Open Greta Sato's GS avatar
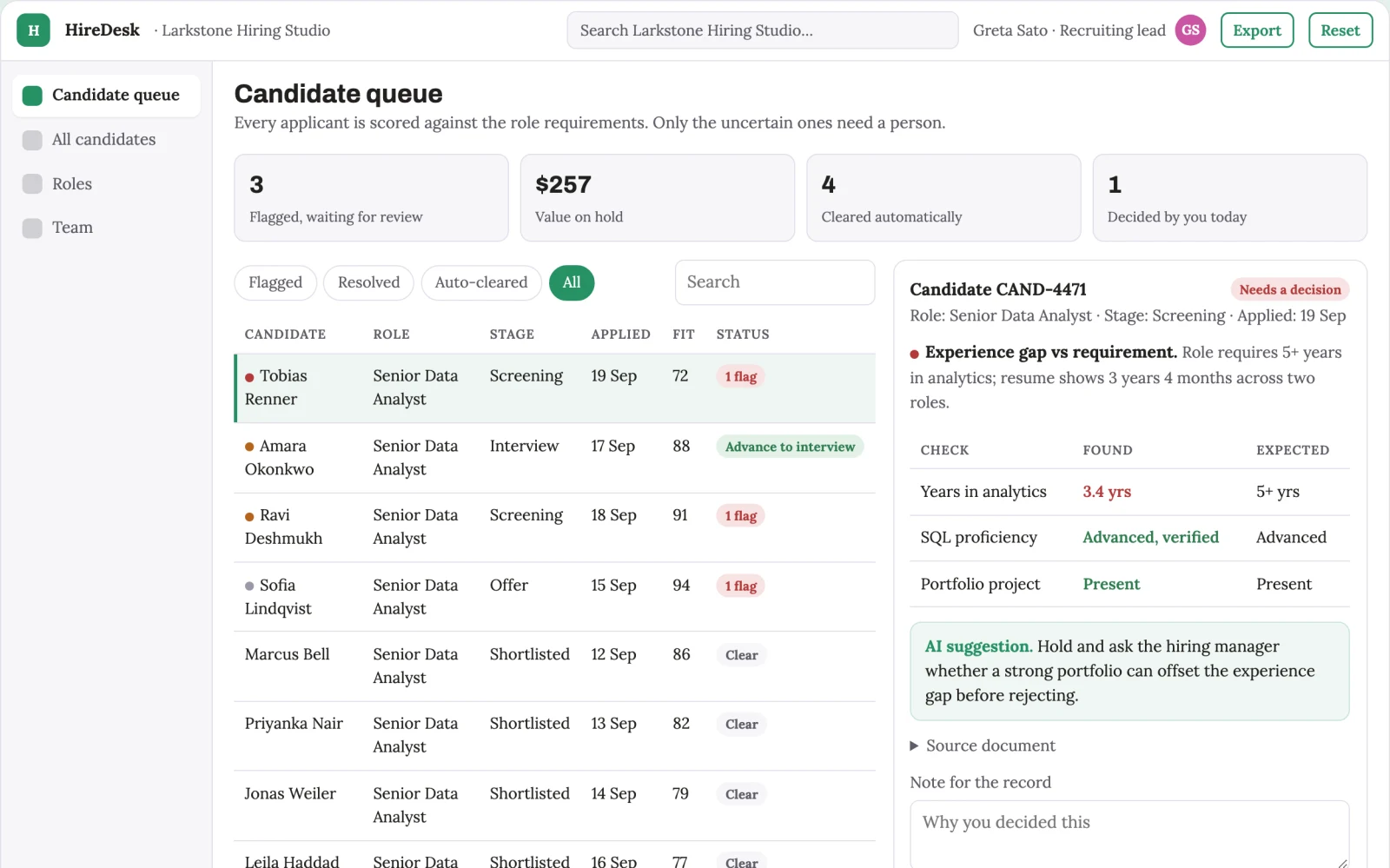Viewport: 1390px width, 868px height. point(1190,30)
